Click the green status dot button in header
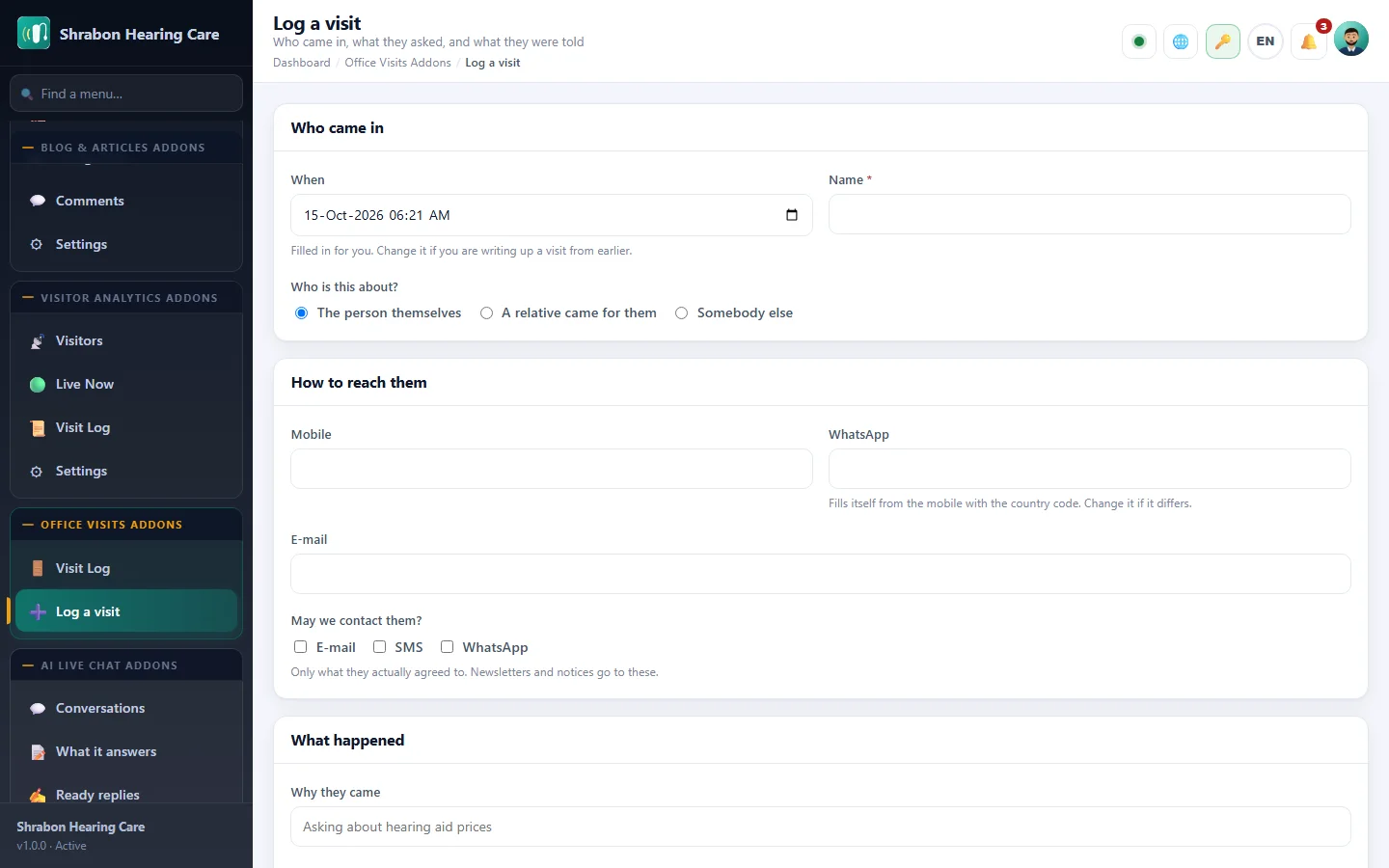 [1139, 41]
